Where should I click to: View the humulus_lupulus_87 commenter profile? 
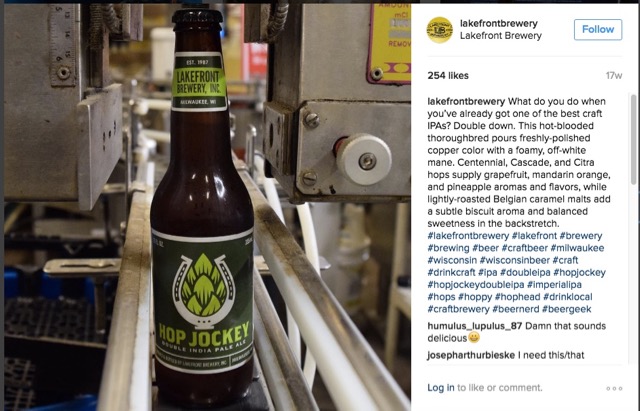(x=475, y=326)
